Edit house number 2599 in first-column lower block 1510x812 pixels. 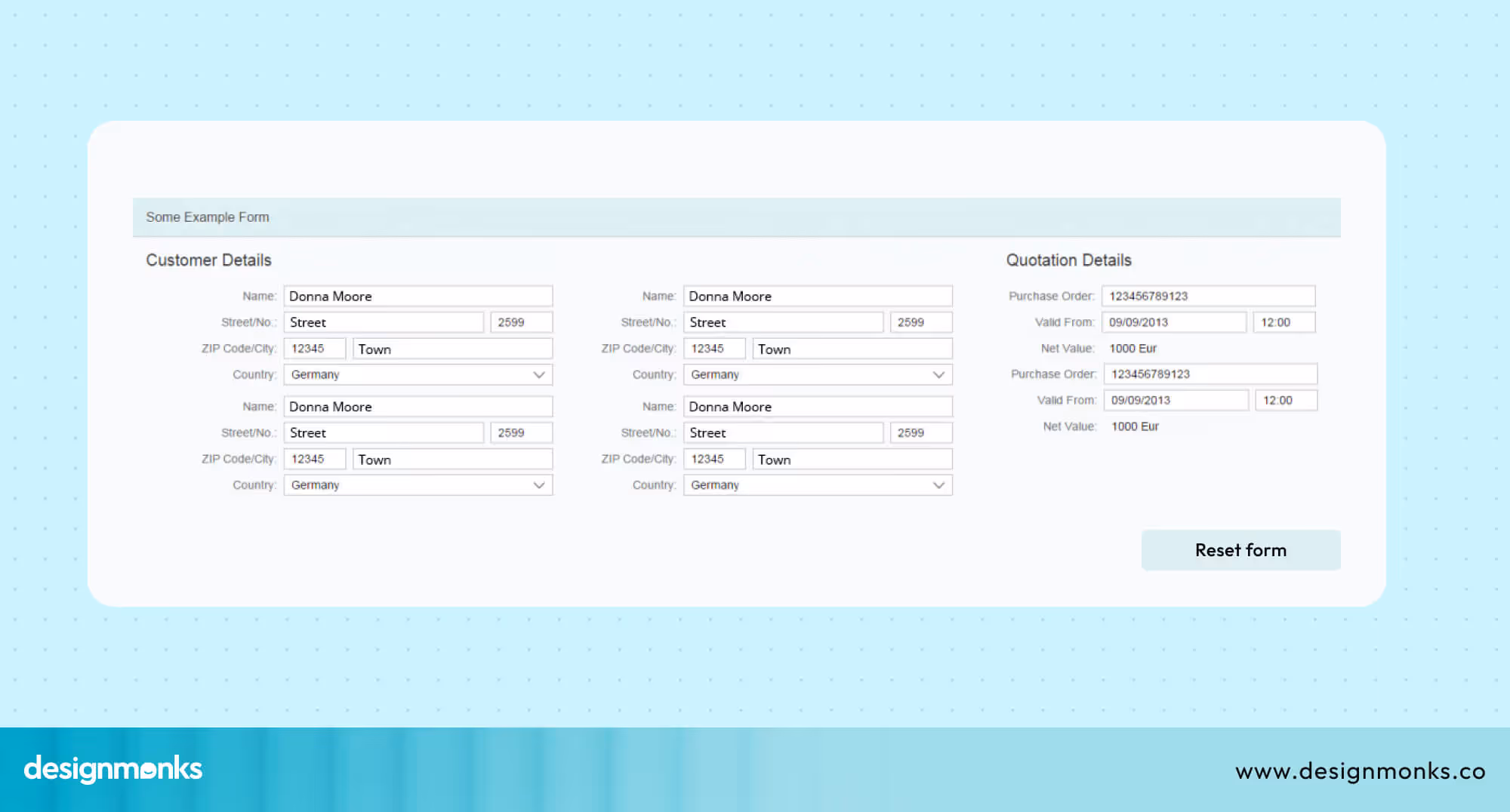coord(522,432)
